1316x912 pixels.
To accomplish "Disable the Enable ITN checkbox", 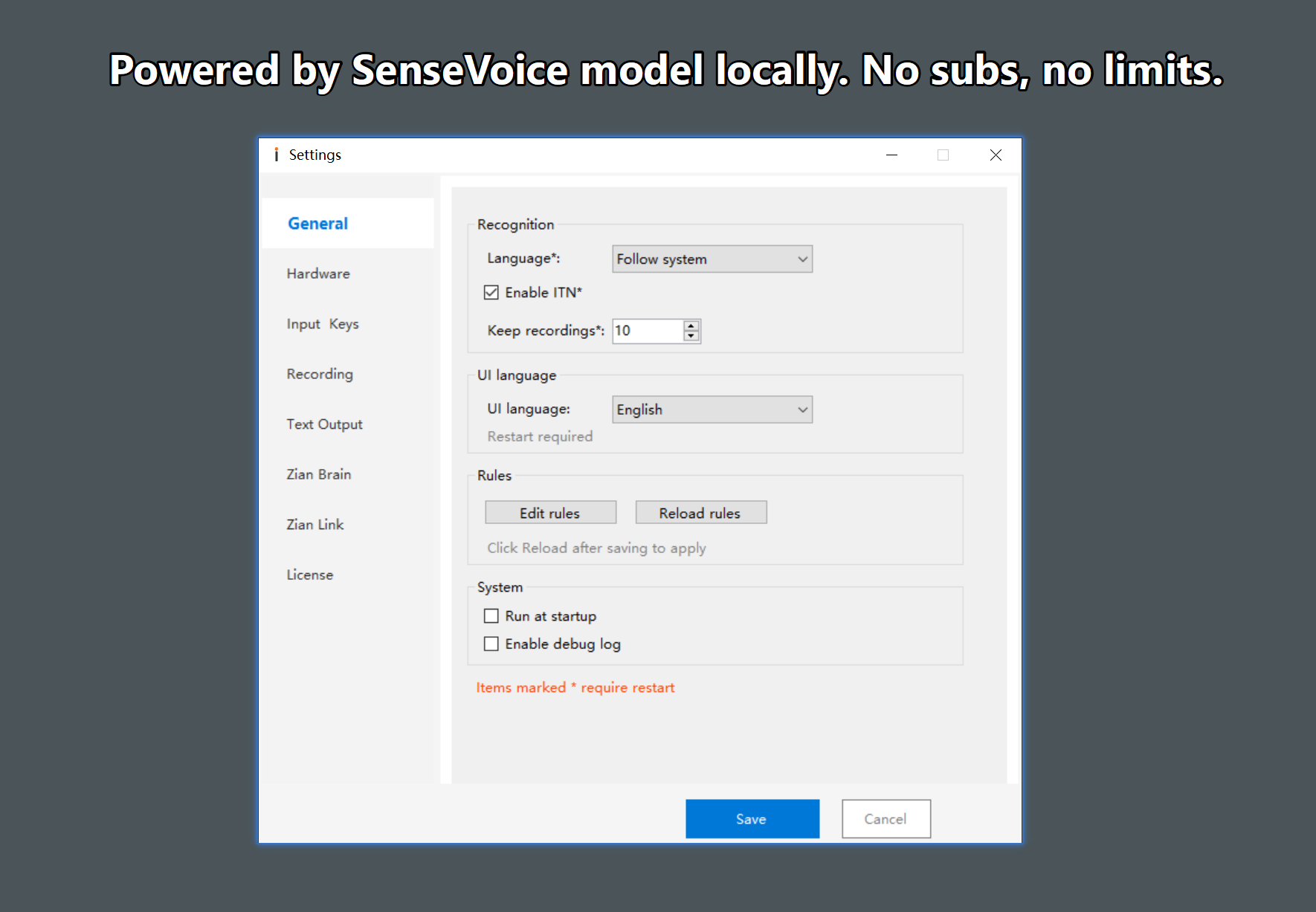I will (491, 292).
